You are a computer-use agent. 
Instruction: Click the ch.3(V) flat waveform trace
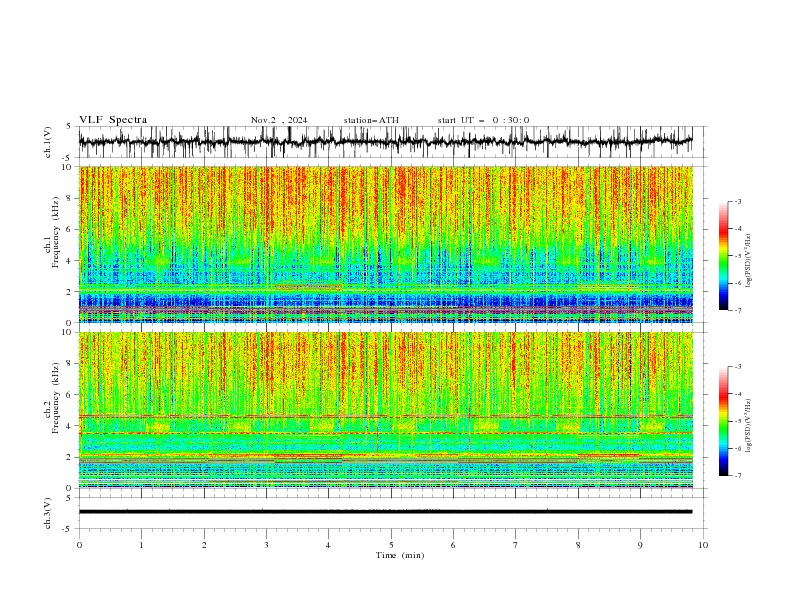(x=385, y=512)
